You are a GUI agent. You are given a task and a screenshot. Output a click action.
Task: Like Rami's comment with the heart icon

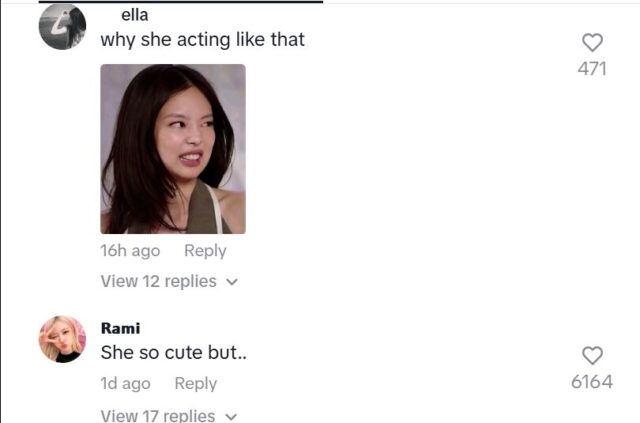click(593, 355)
